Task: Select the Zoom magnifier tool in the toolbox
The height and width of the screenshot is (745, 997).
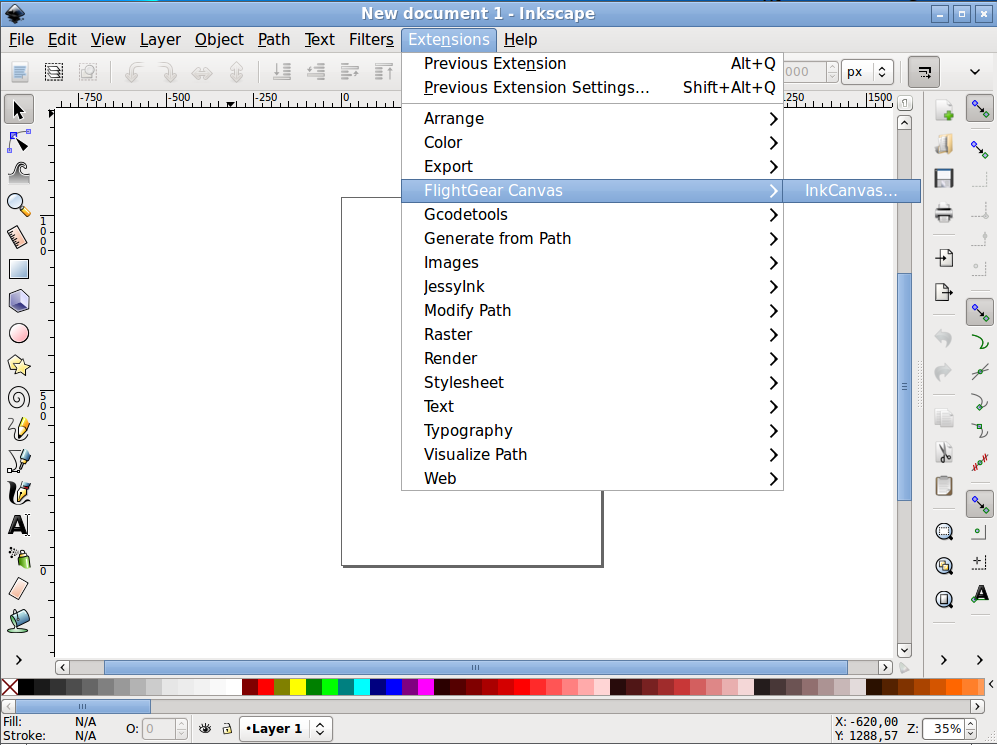Action: pos(18,205)
